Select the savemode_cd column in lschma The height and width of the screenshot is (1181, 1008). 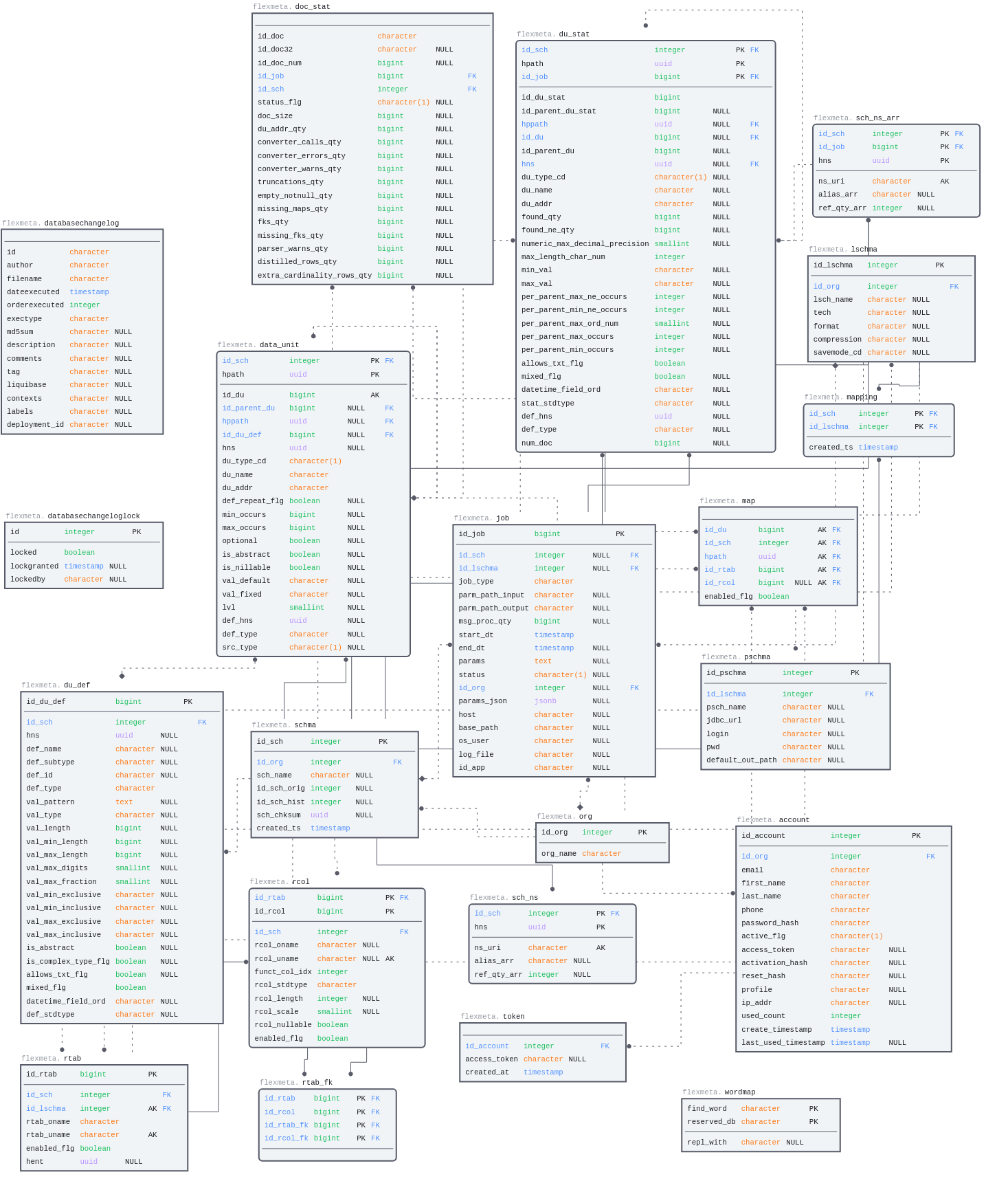837,353
